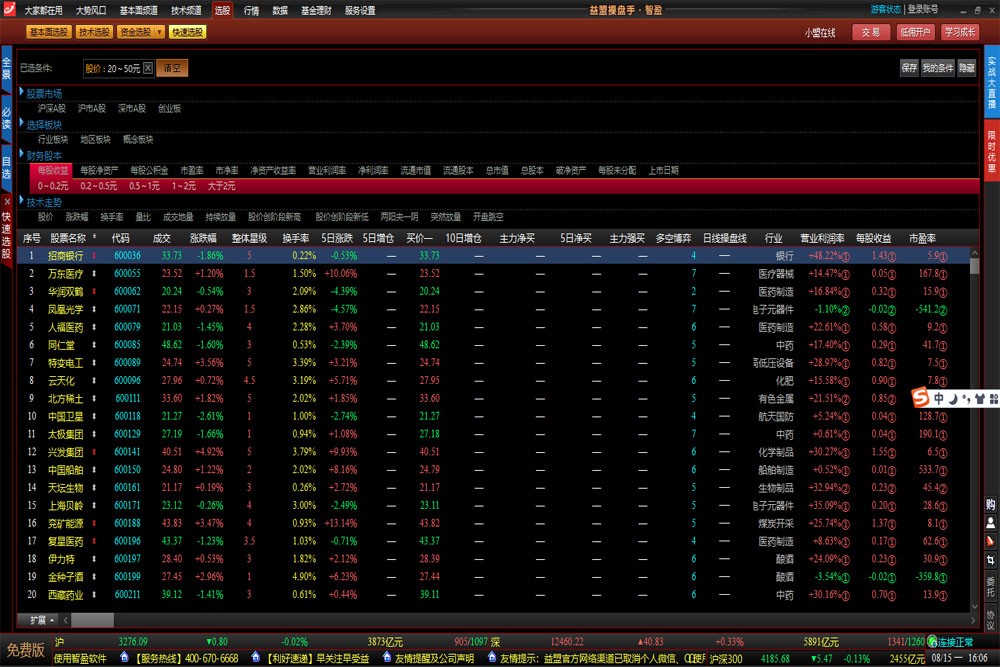Viewport: 1000px width, 667px height.
Task: Select the screenshot crop icon
Action: click(990, 561)
